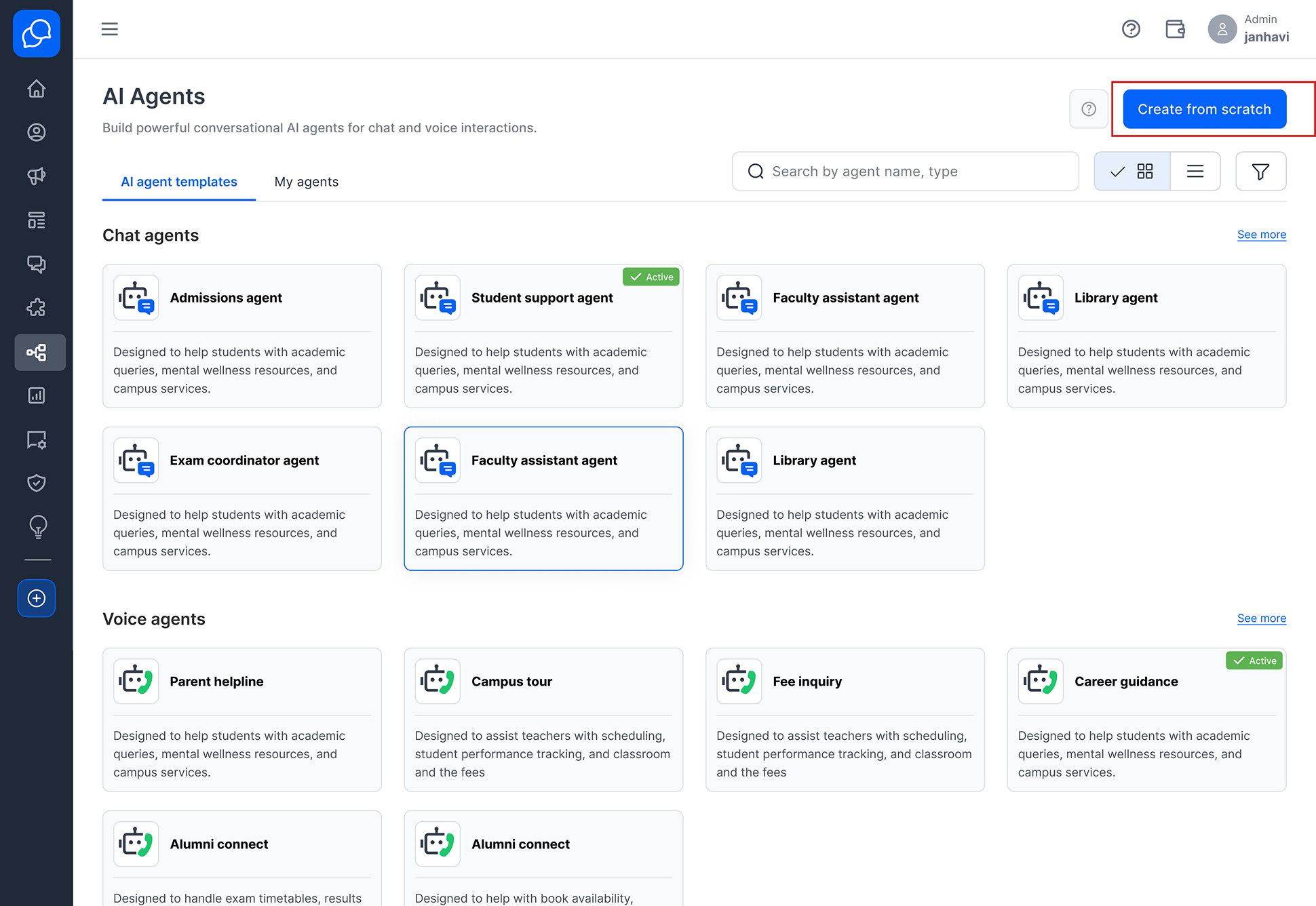
Task: Open the filter options funnel button
Action: 1260,172
